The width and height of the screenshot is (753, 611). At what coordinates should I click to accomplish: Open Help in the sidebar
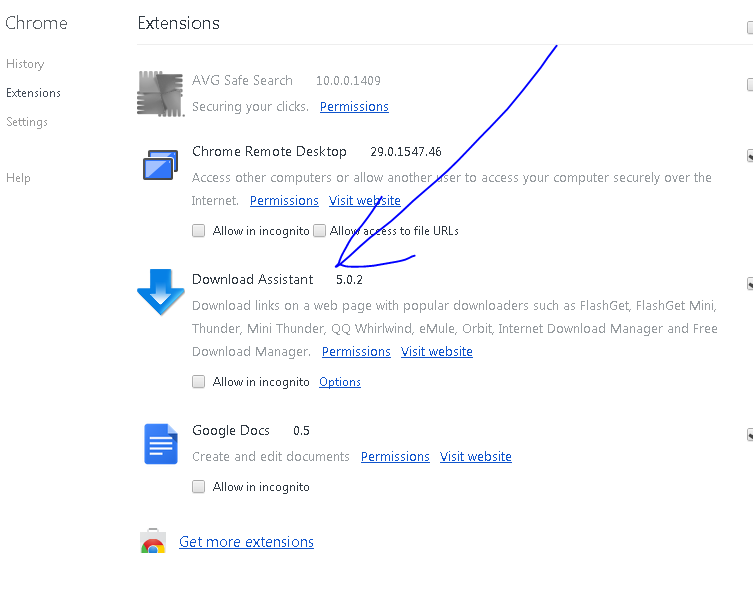(x=18, y=178)
